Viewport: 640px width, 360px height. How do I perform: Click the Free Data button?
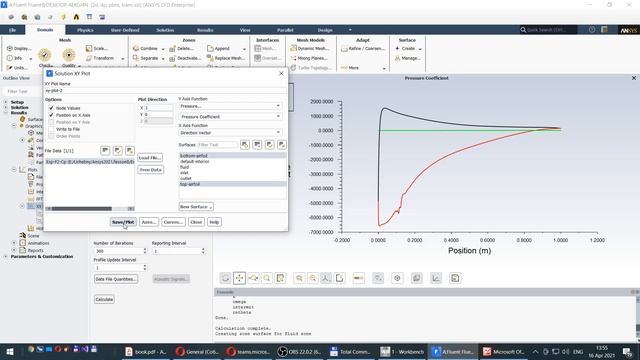(x=151, y=169)
